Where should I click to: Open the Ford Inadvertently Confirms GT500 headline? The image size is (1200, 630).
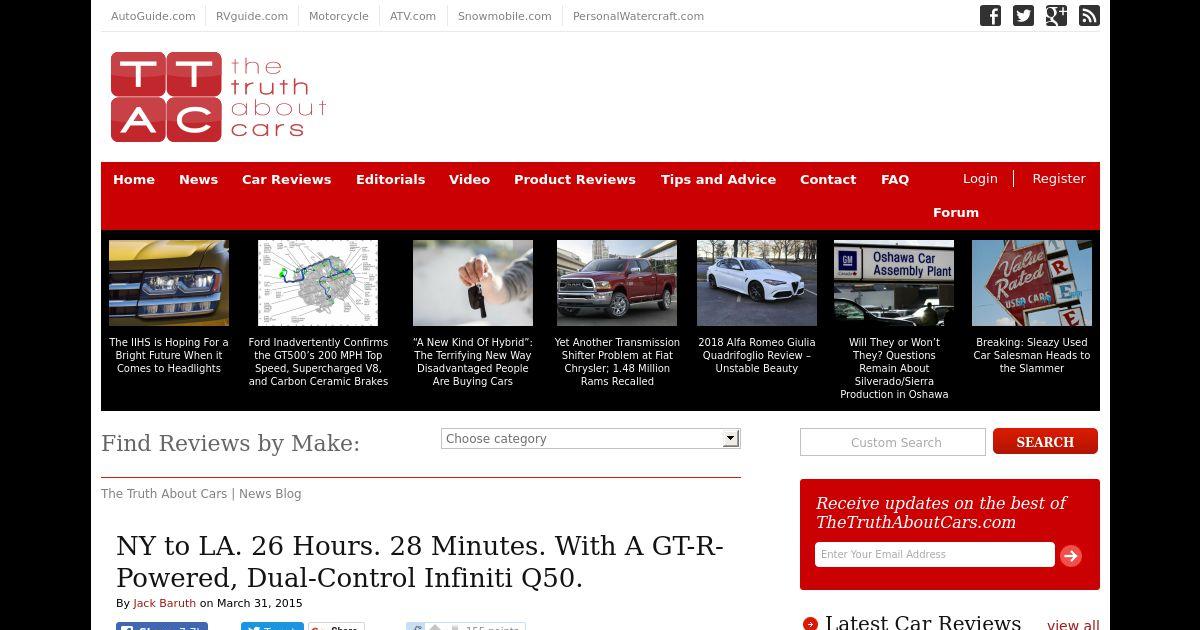point(318,362)
